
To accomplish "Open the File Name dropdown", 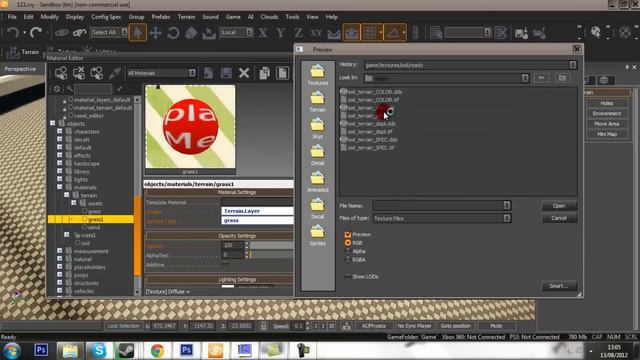I will (x=507, y=205).
